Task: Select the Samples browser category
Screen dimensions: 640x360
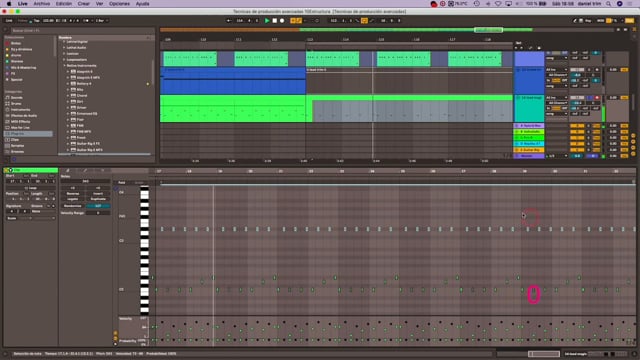Action: coord(17,146)
